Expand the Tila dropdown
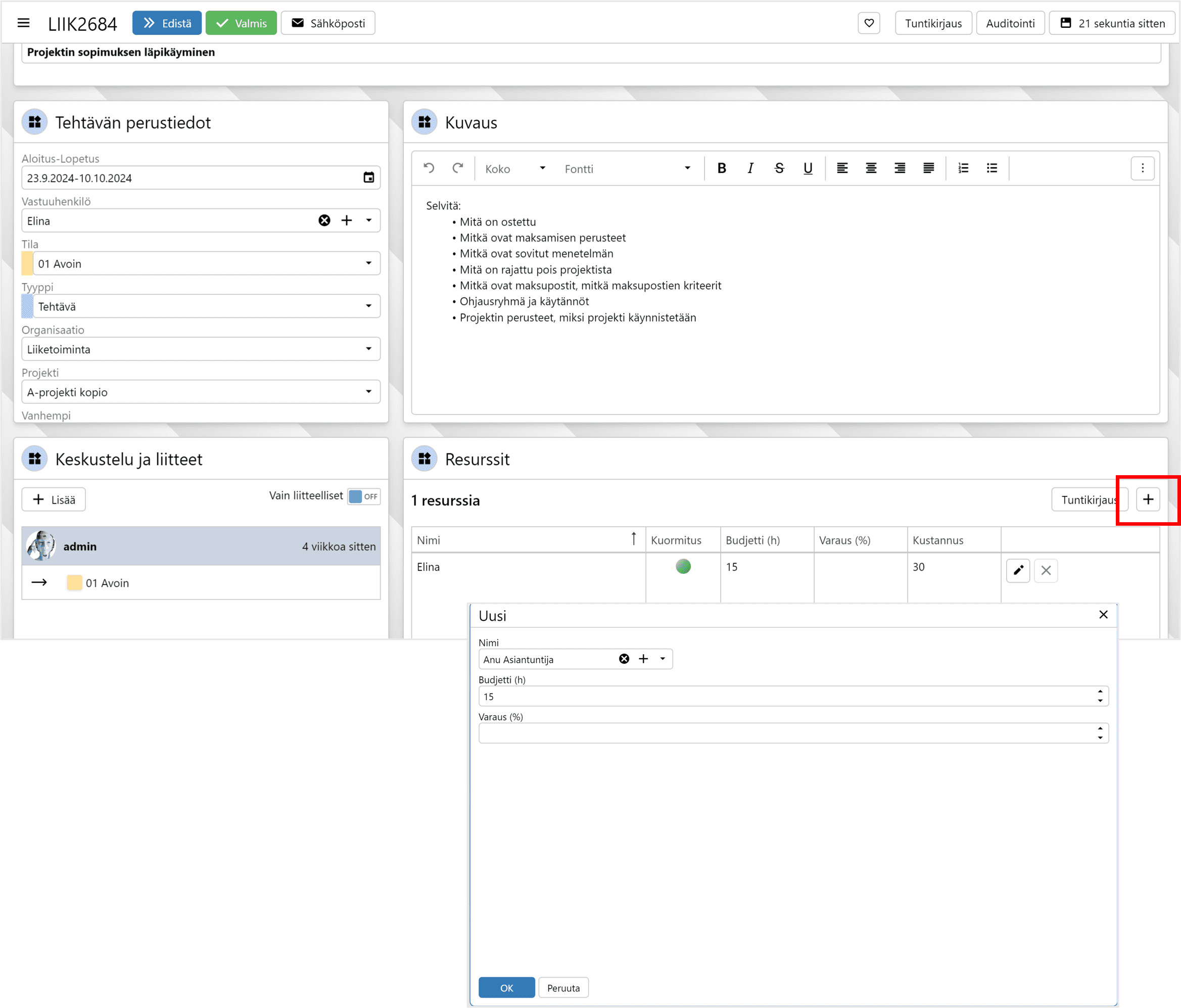The image size is (1181, 1008). pos(369,263)
